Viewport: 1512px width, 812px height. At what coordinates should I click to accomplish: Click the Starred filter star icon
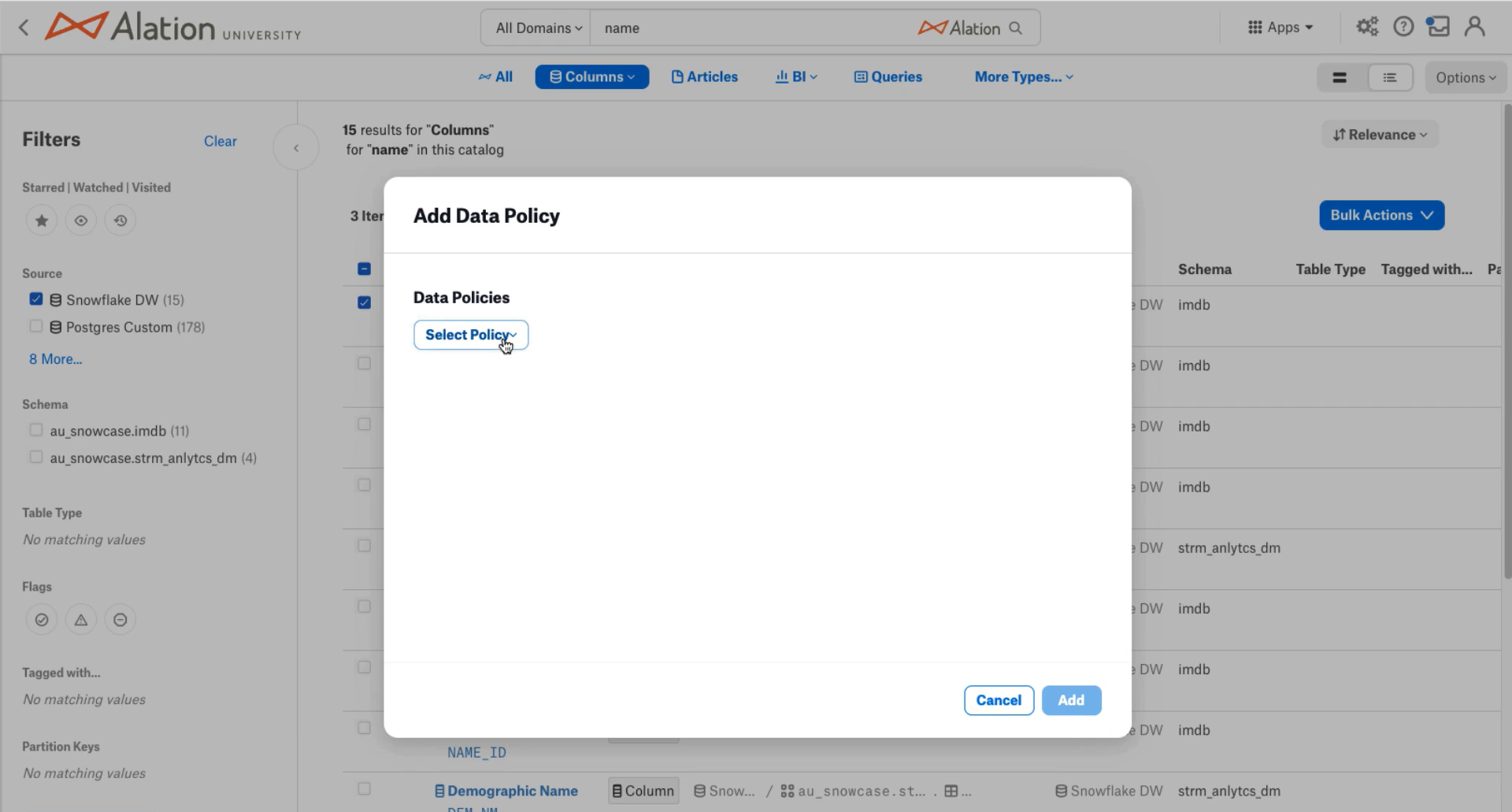(42, 221)
